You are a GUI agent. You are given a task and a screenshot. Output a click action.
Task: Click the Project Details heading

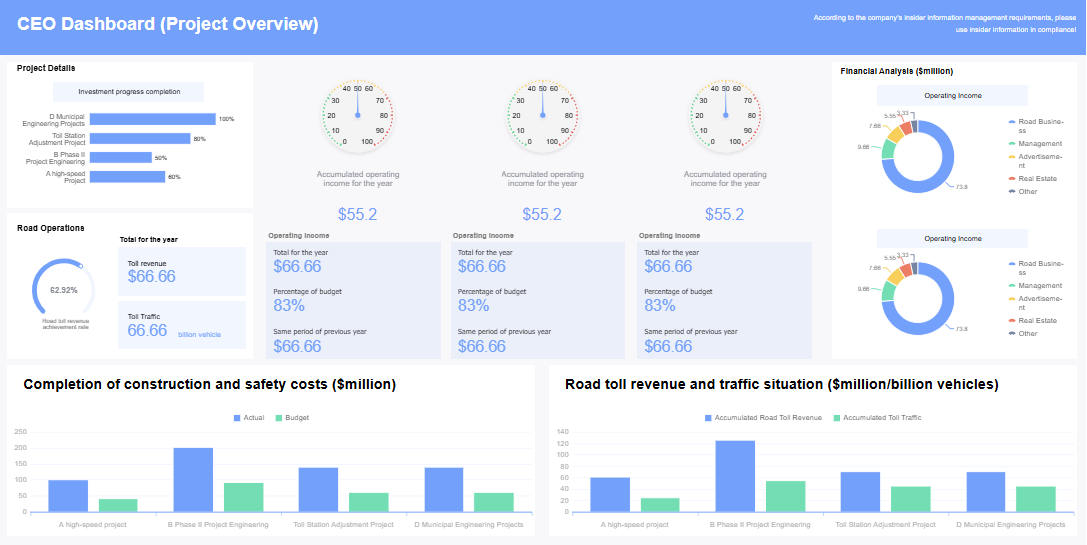click(46, 69)
